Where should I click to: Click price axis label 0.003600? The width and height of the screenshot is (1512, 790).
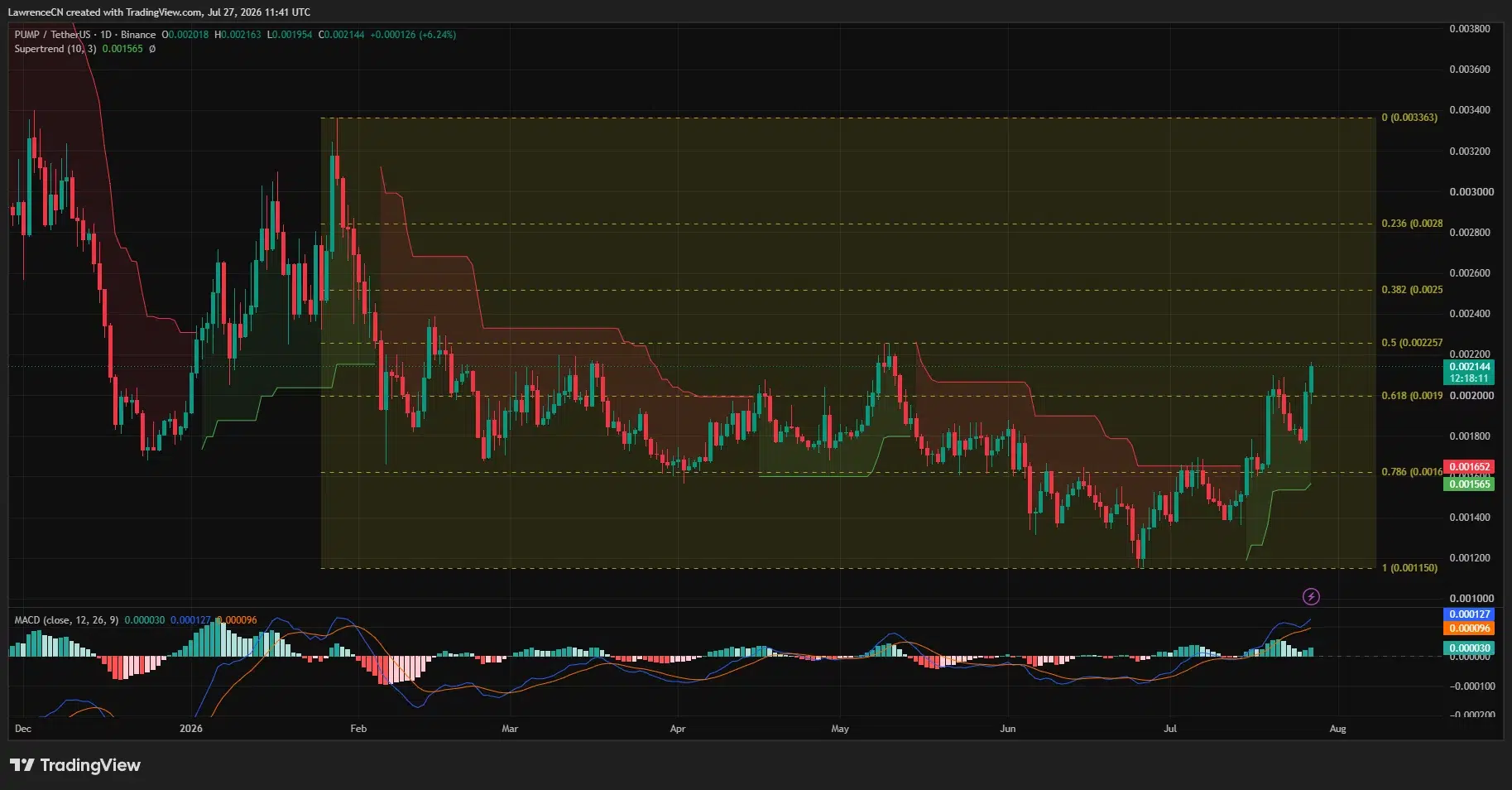tap(1470, 70)
